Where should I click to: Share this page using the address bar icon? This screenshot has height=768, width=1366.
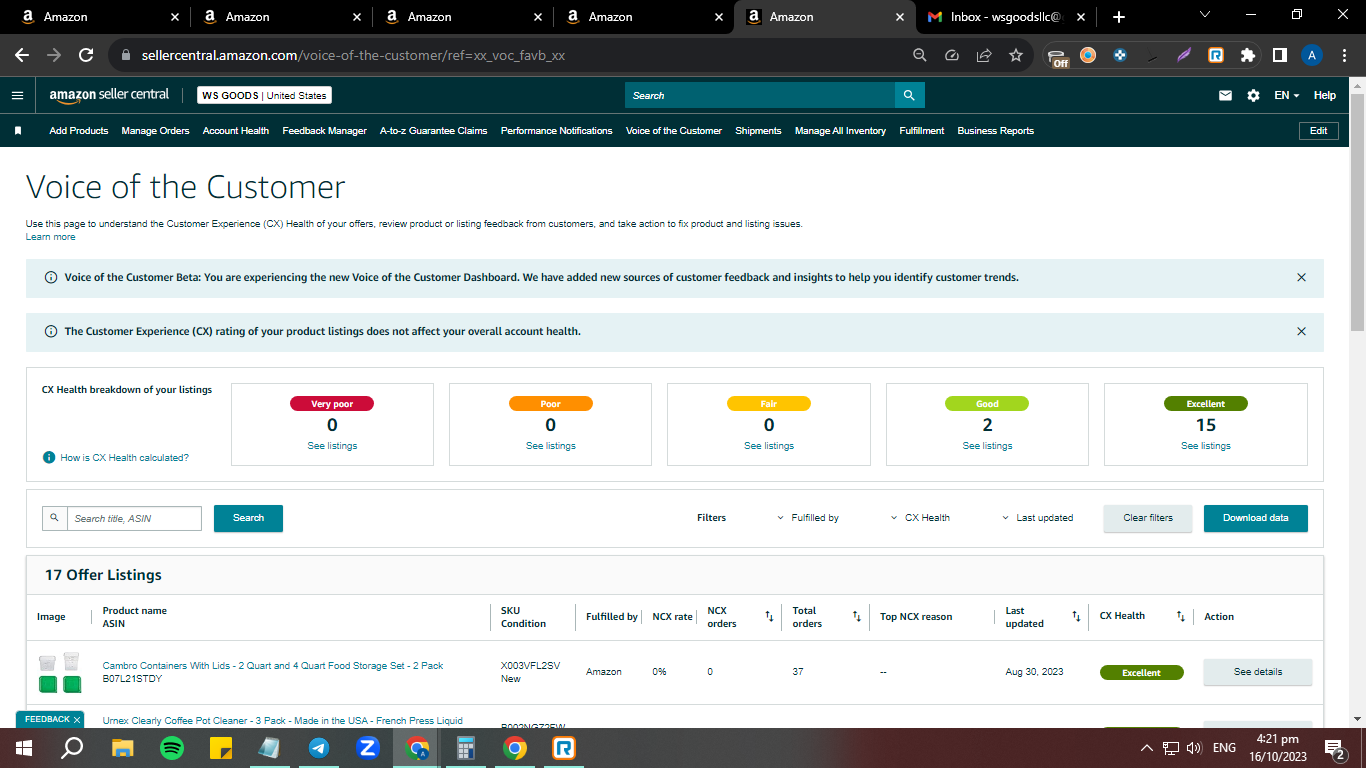984,56
